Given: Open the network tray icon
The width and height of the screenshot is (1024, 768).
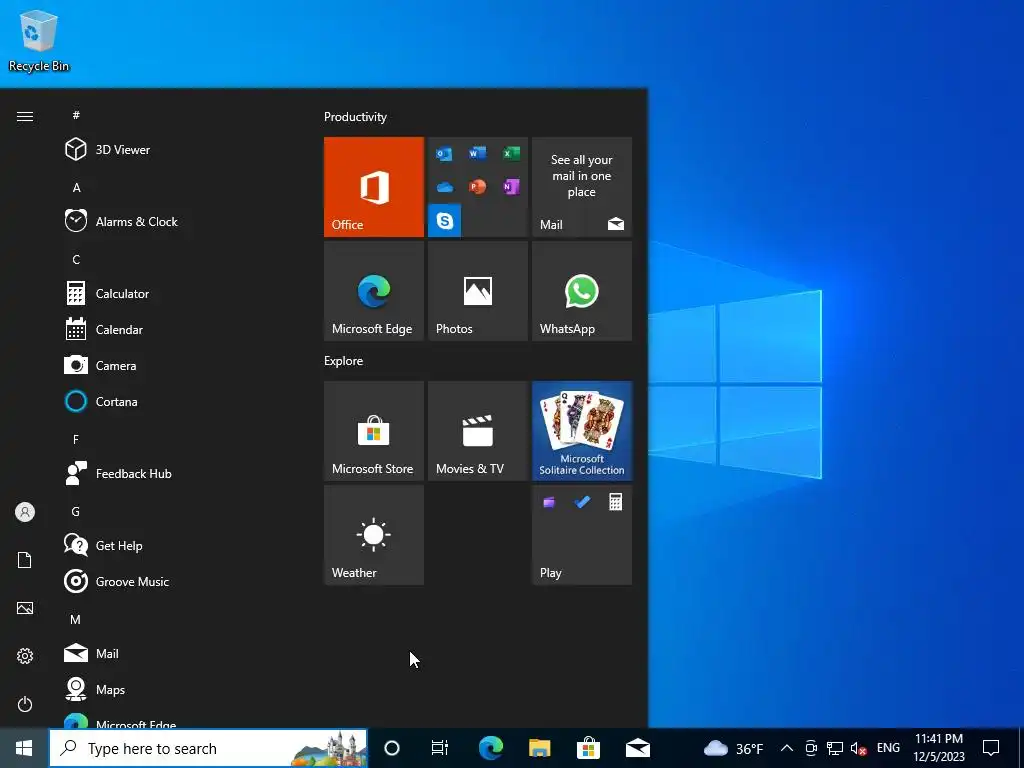Looking at the screenshot, I should point(835,748).
